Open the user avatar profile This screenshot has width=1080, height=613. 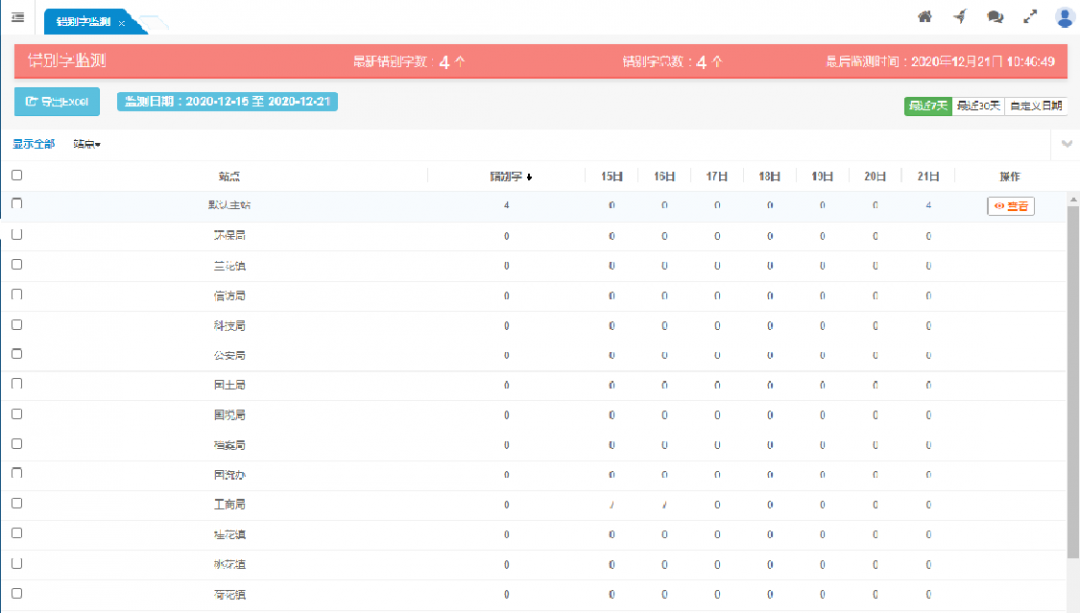(1064, 17)
